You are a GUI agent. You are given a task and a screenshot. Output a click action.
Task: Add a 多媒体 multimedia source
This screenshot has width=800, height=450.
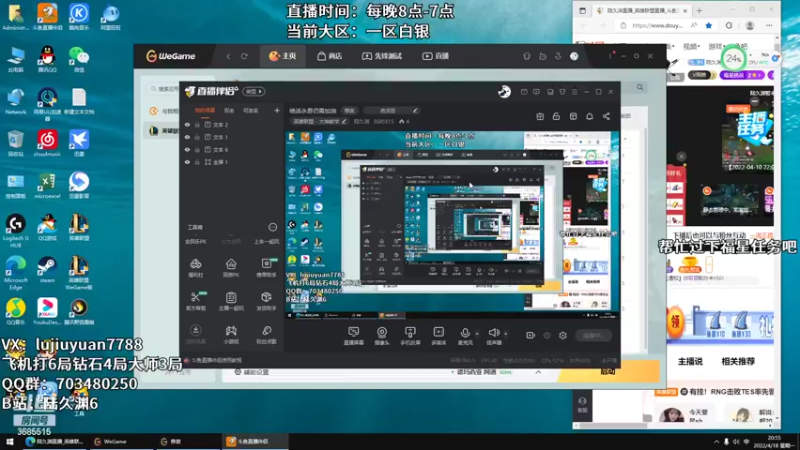click(438, 336)
